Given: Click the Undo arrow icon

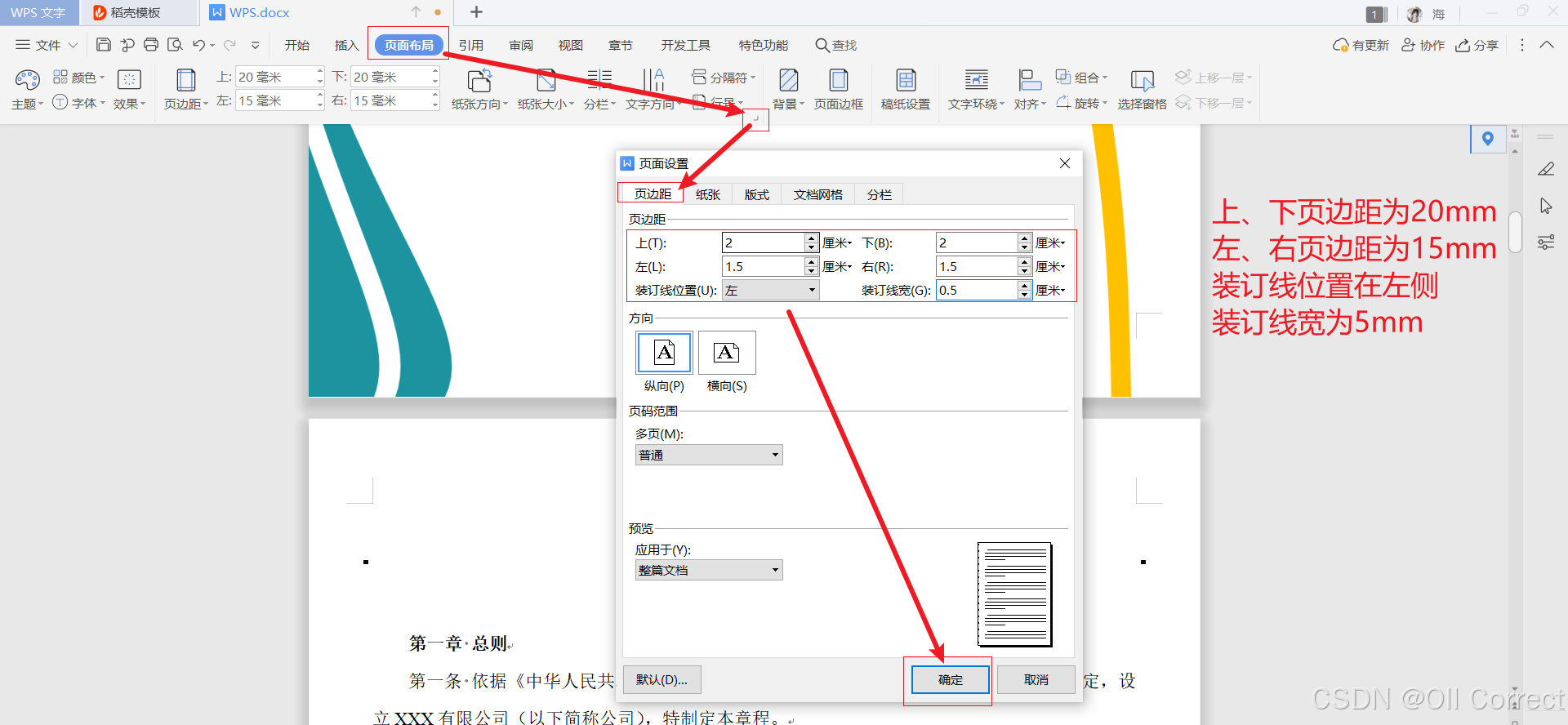Looking at the screenshot, I should [x=198, y=45].
